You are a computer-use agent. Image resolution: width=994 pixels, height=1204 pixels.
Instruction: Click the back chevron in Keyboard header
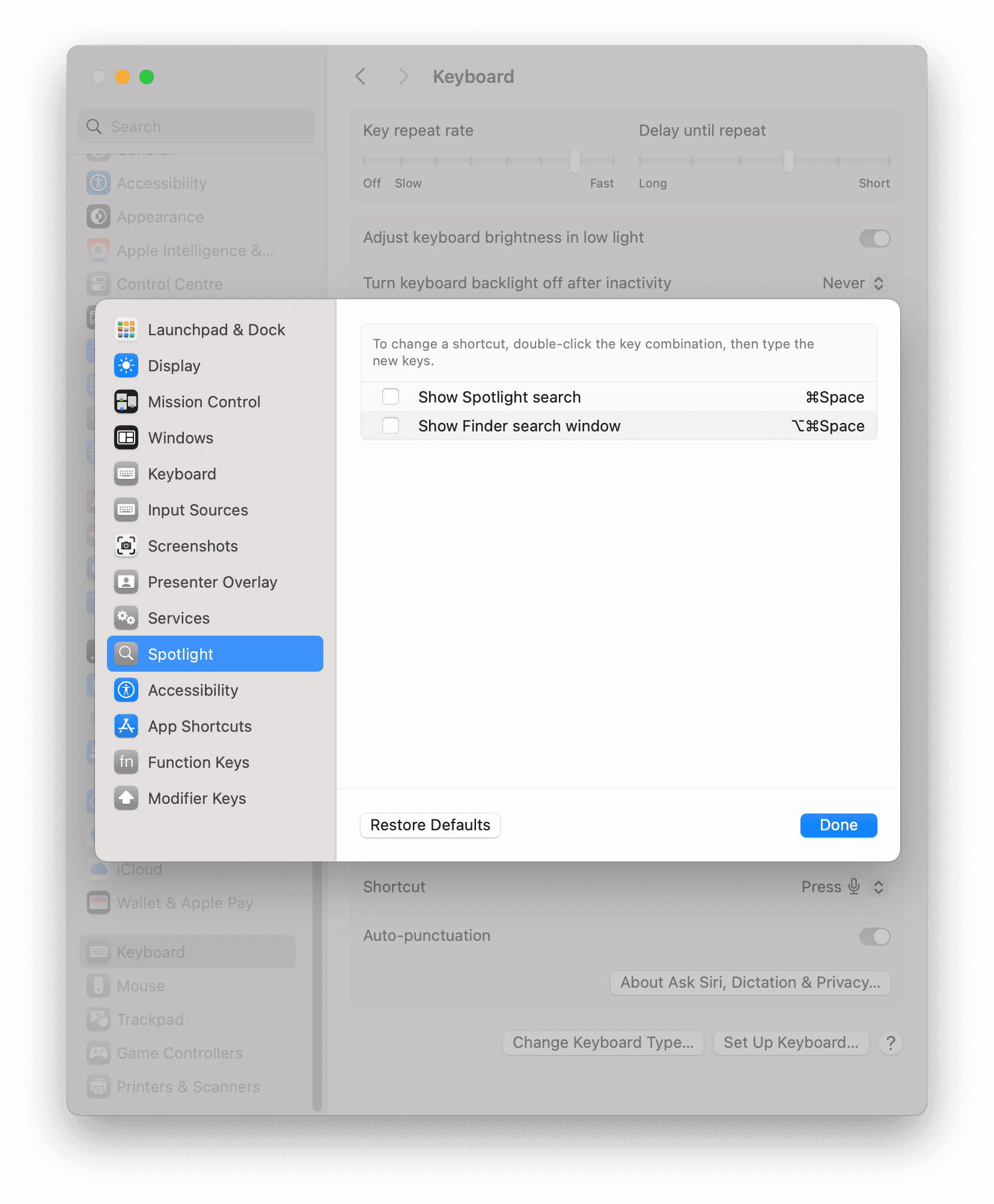(361, 76)
